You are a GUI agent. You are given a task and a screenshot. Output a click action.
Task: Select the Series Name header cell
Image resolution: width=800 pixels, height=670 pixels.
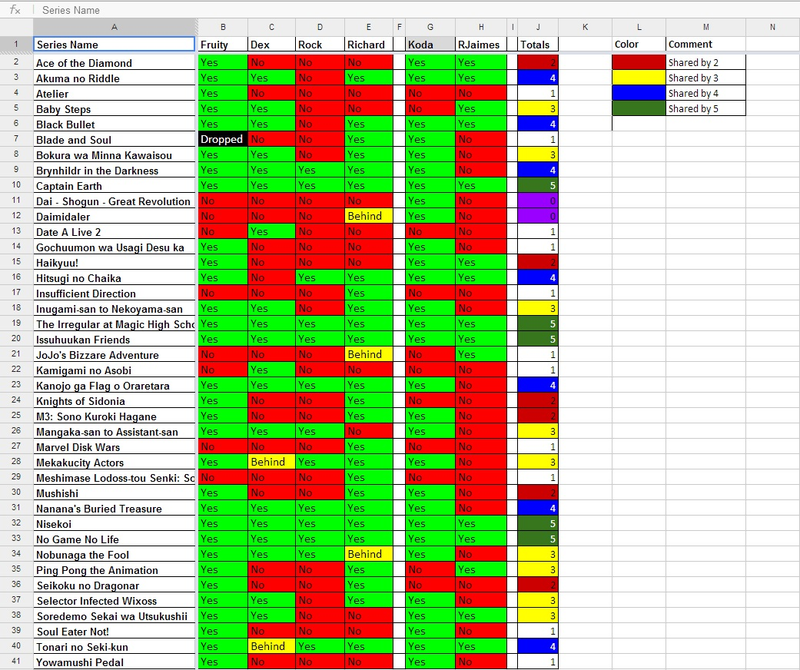115,44
